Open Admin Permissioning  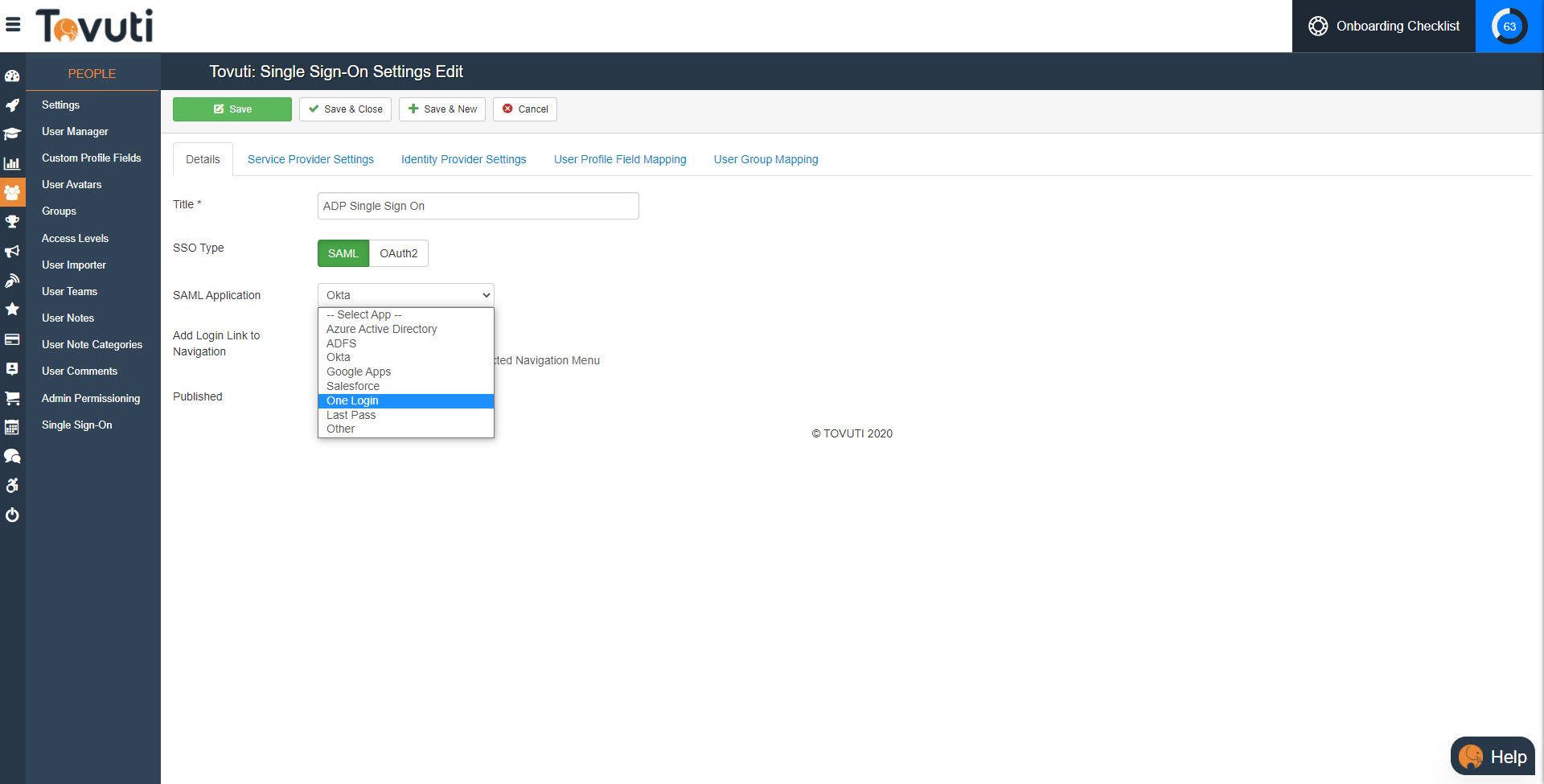point(91,398)
